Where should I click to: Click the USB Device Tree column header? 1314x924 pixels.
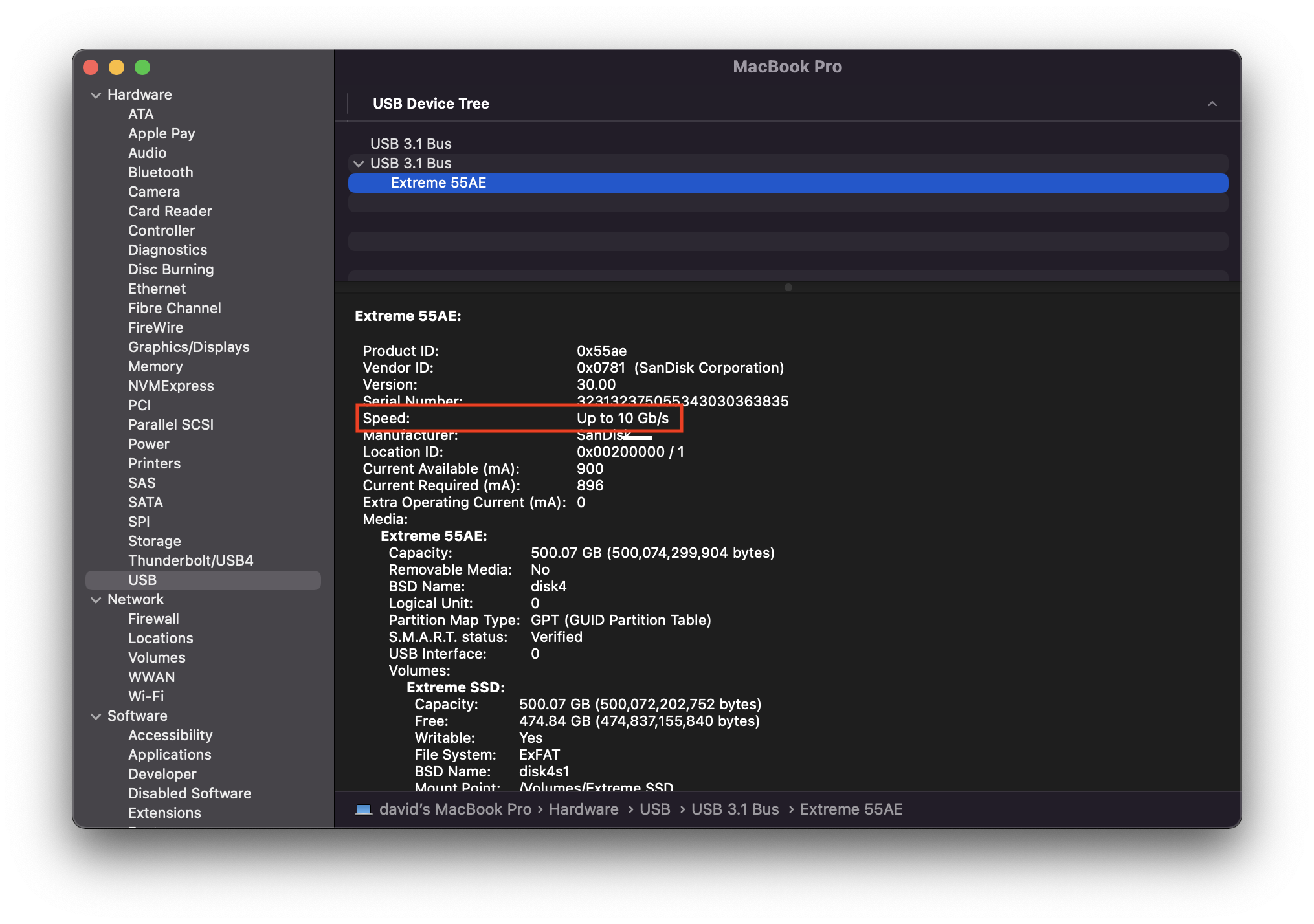(430, 104)
